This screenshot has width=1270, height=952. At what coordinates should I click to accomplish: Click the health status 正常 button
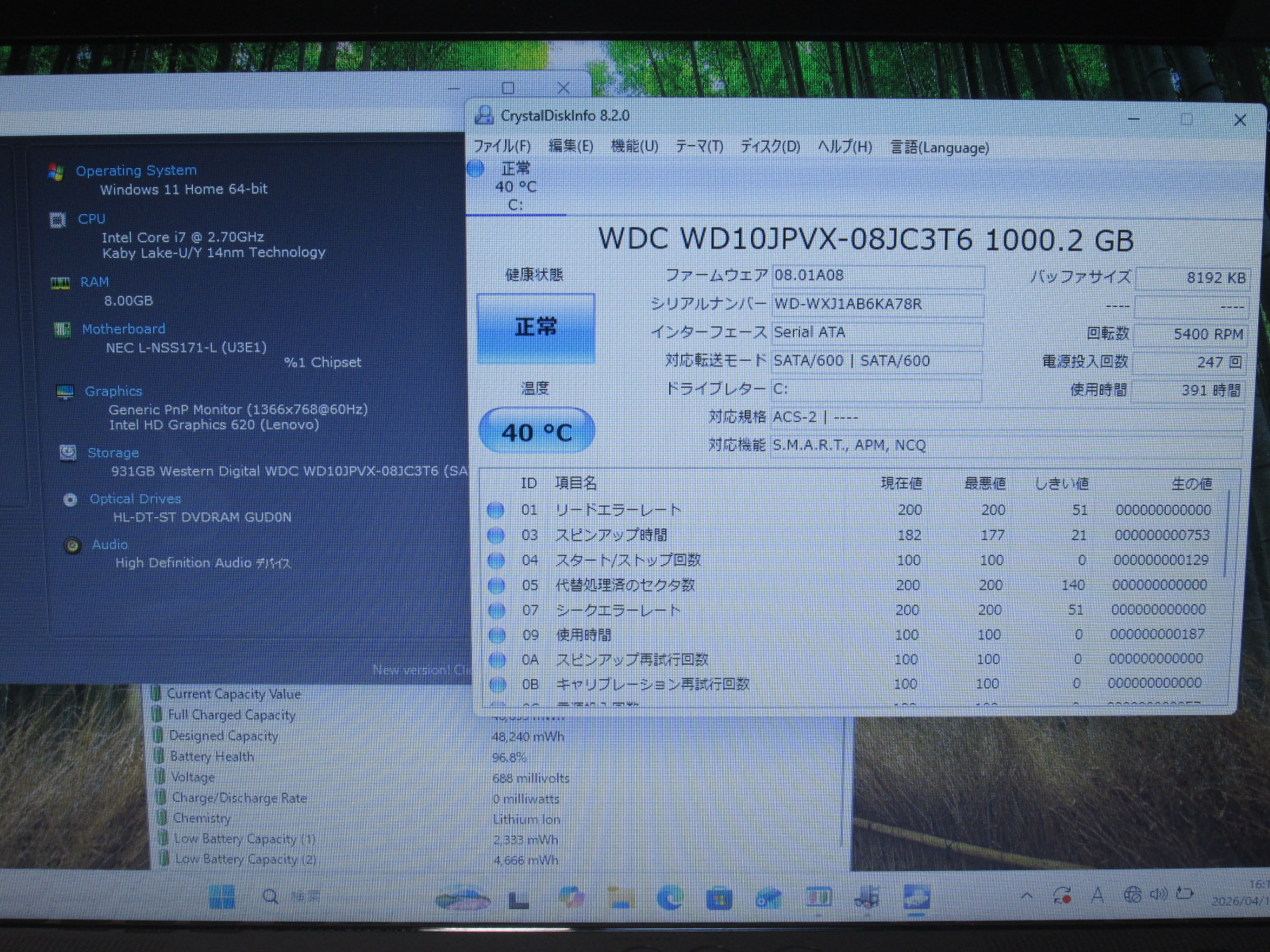536,328
